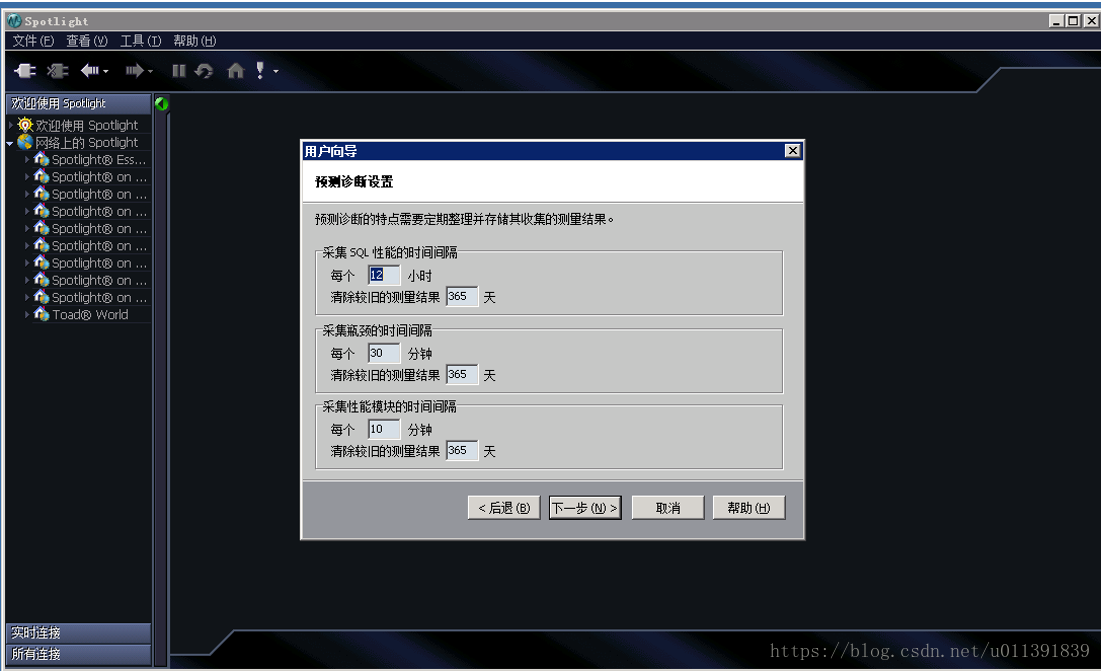
Task: Open the back arrow history dropdown
Action: point(105,72)
